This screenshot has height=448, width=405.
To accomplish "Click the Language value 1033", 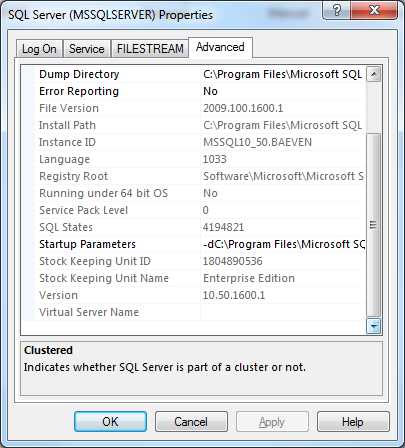I will tap(282, 159).
